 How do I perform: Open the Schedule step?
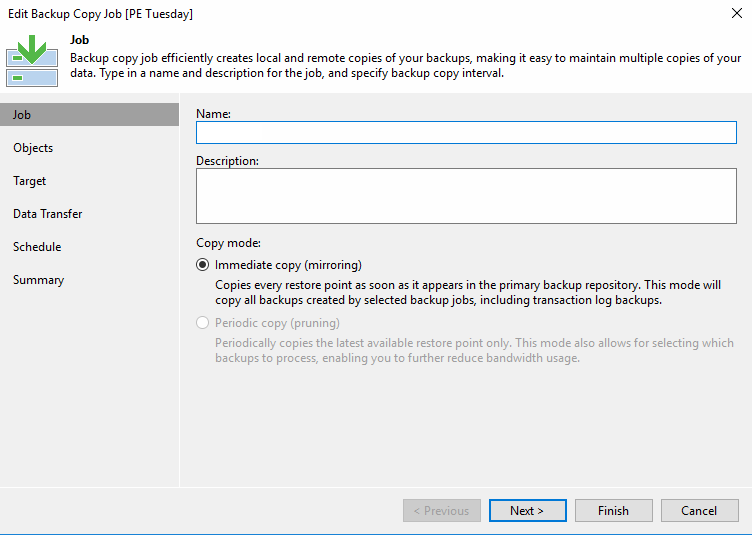pos(37,247)
